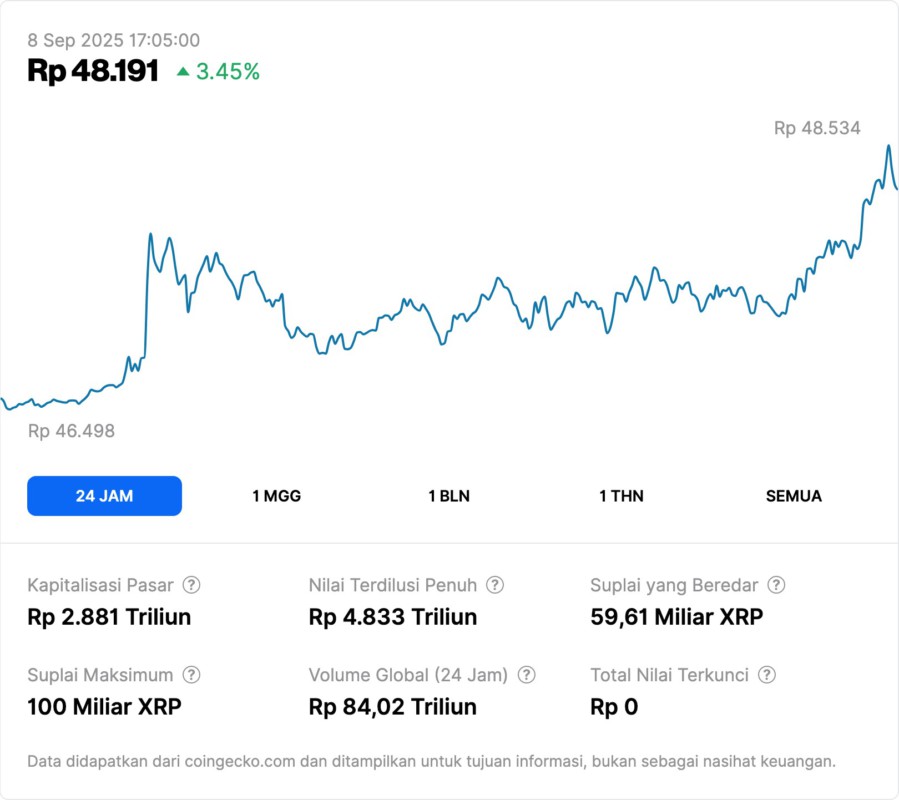Switch chart to 1 MGG range
Screen dimensions: 899x800
point(276,496)
